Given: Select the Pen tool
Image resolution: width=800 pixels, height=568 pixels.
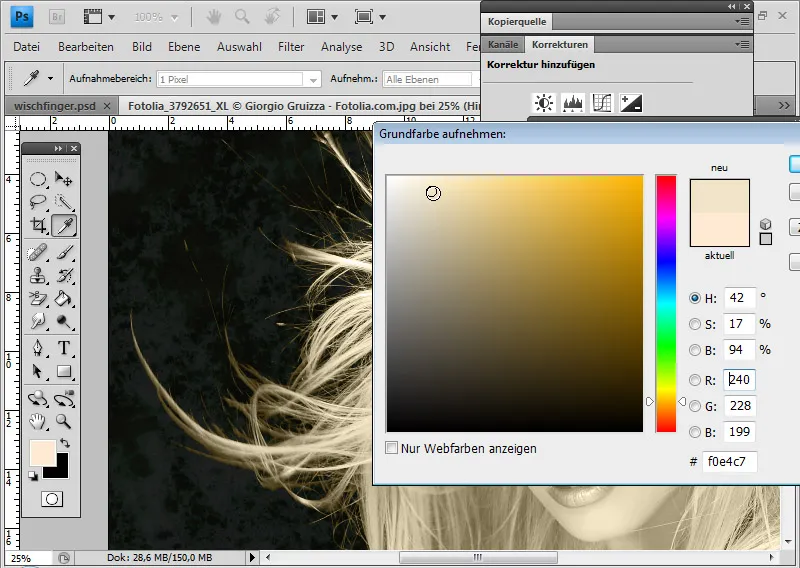Looking at the screenshot, I should pos(38,348).
